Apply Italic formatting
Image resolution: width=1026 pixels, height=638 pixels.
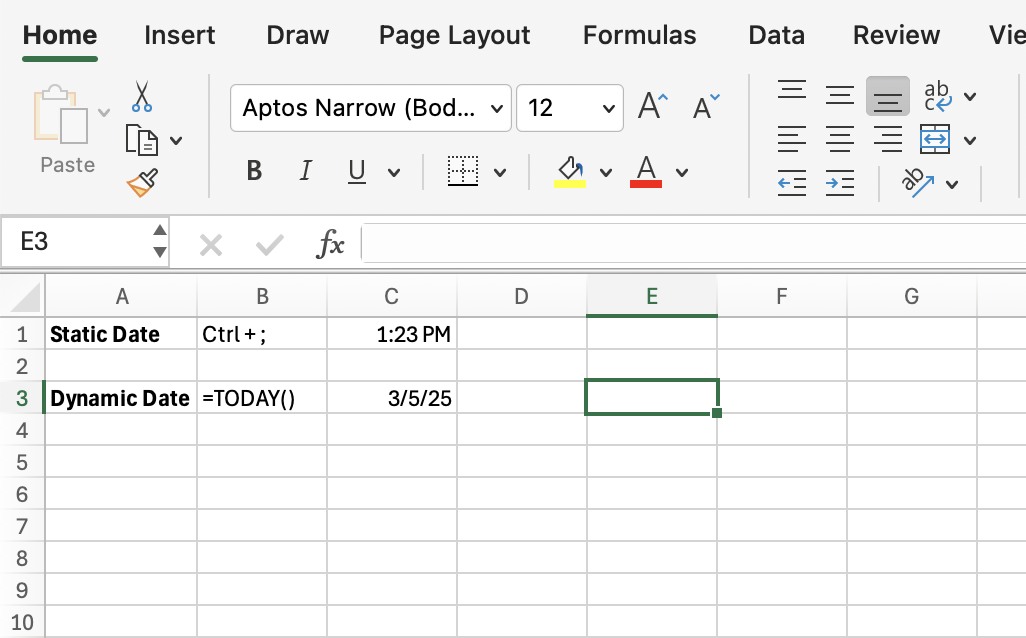click(x=305, y=171)
